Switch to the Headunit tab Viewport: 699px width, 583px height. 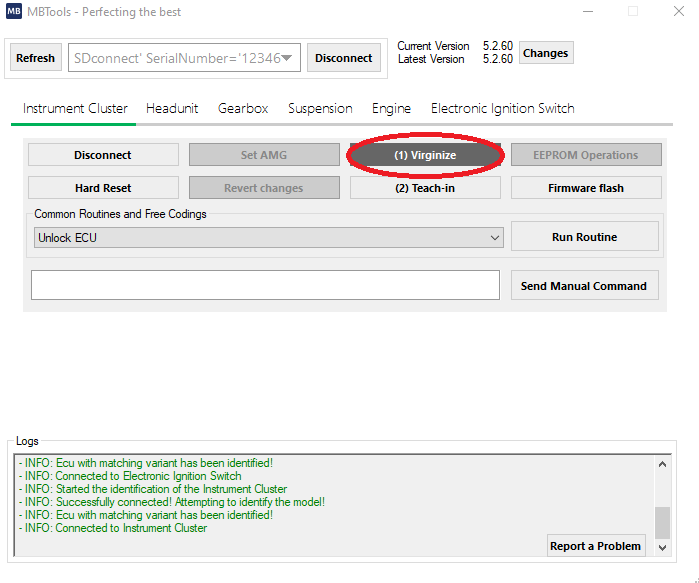click(x=172, y=108)
